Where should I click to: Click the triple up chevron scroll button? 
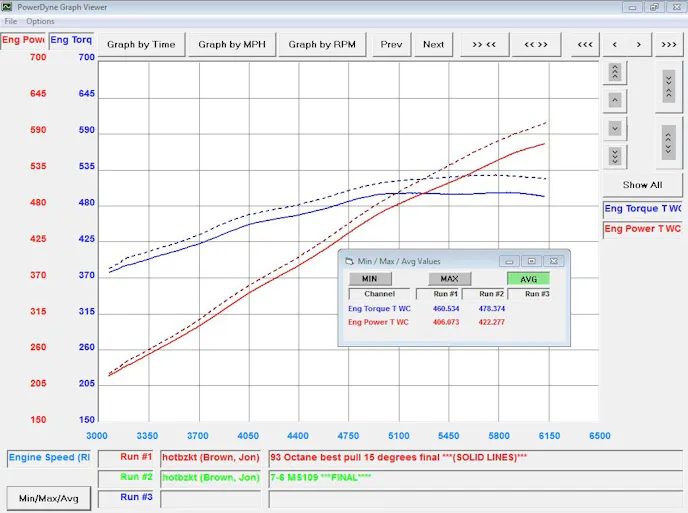click(615, 73)
